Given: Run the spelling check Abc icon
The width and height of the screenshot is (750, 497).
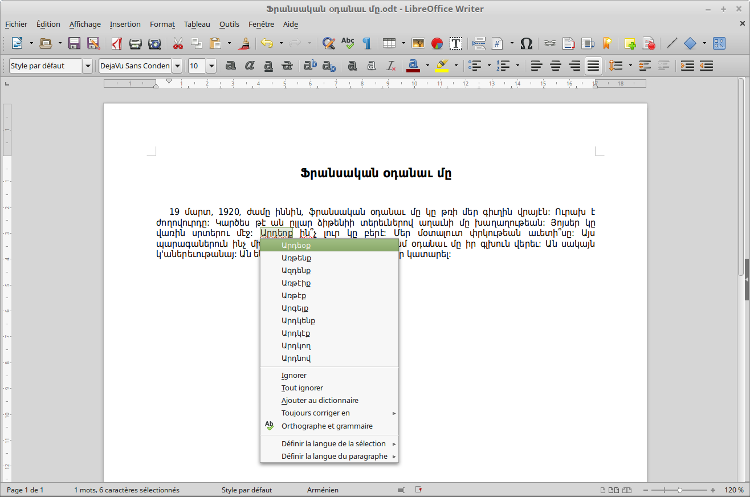Looking at the screenshot, I should pyautogui.click(x=348, y=44).
